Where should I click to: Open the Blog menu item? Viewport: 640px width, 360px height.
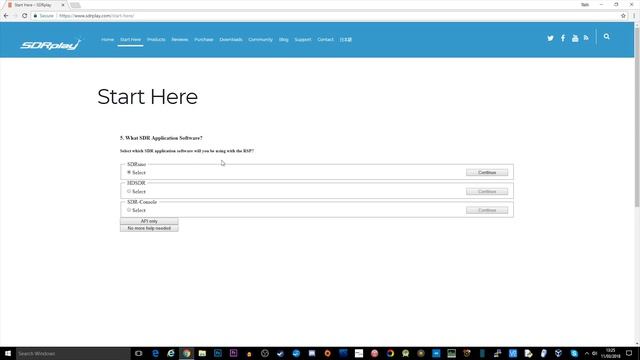(284, 40)
